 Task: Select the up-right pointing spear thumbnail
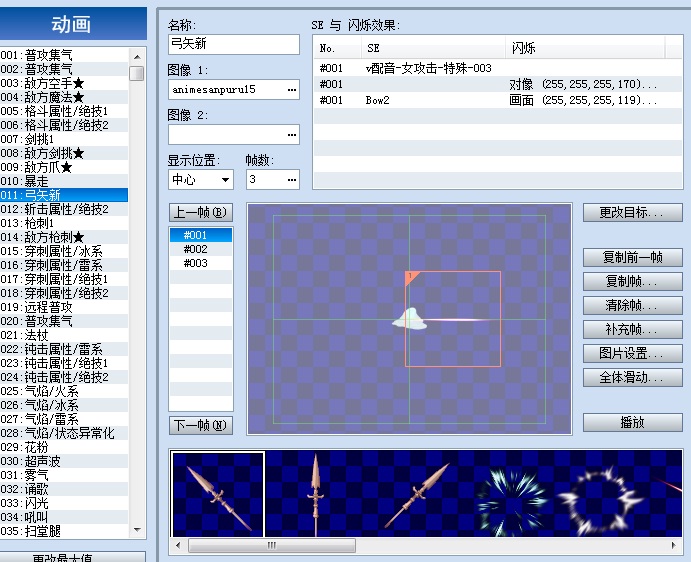pos(417,494)
